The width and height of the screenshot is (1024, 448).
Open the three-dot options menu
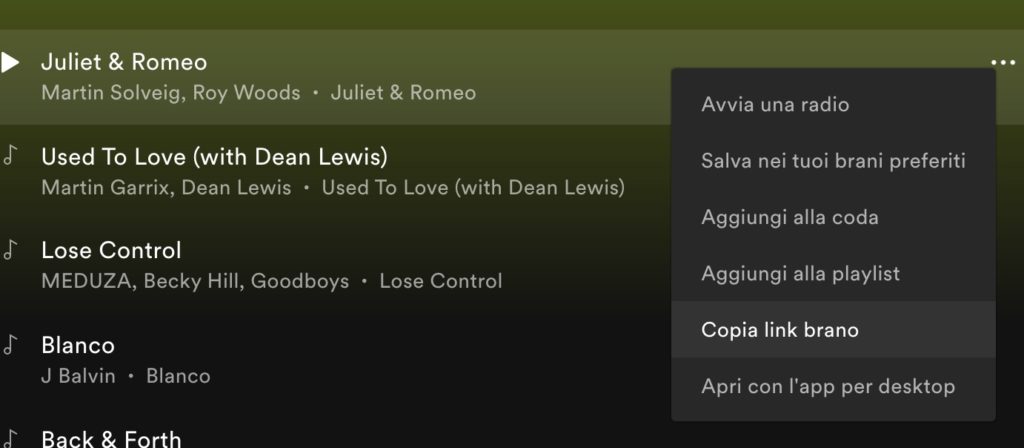point(1002,62)
